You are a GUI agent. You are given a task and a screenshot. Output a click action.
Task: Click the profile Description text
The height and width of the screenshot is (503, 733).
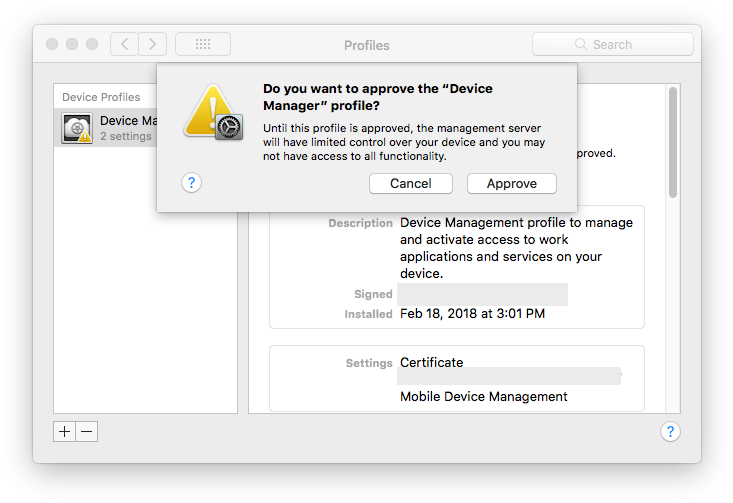tap(516, 248)
